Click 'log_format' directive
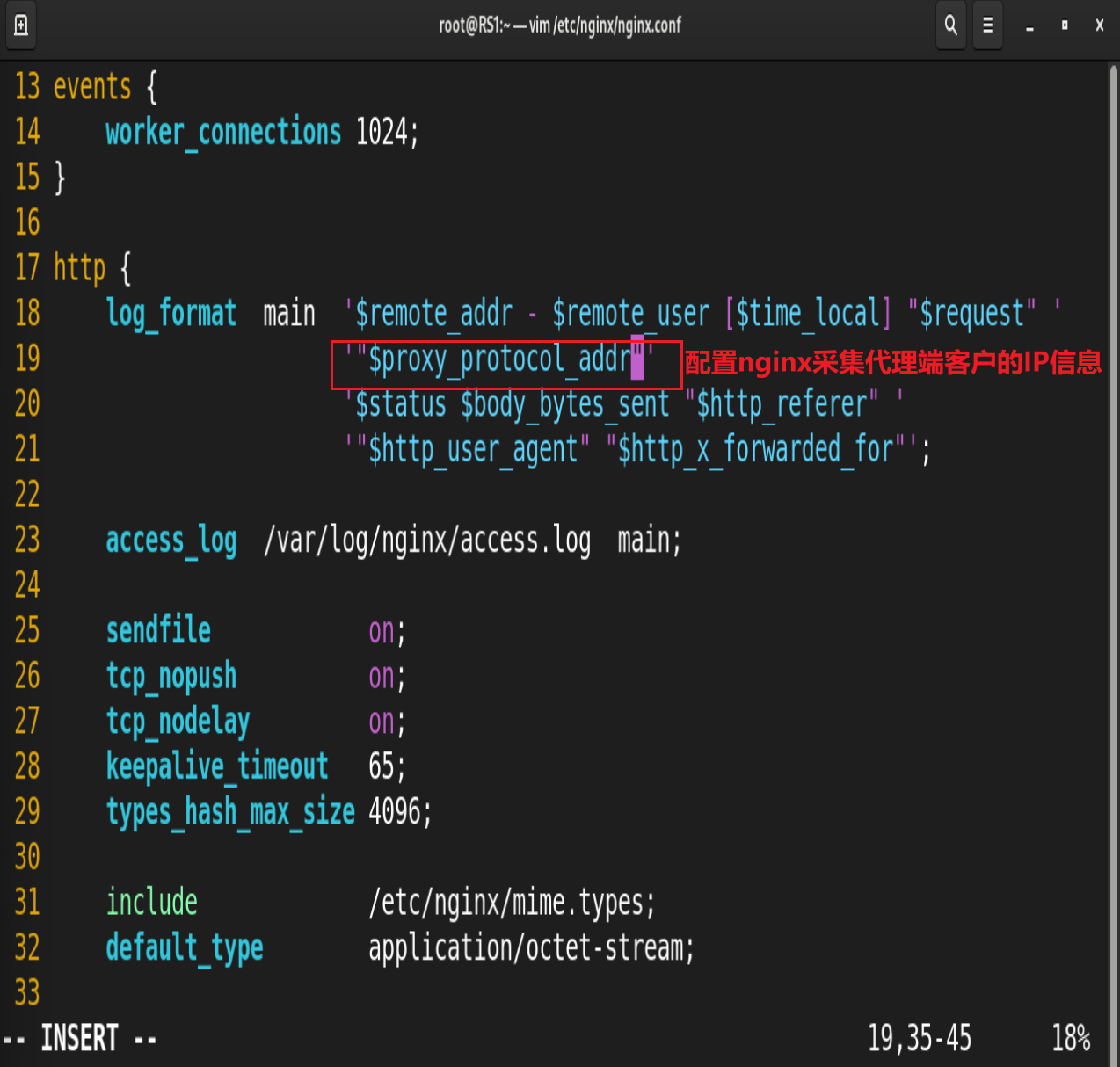Viewport: 1120px width, 1067px height. pyautogui.click(x=171, y=314)
